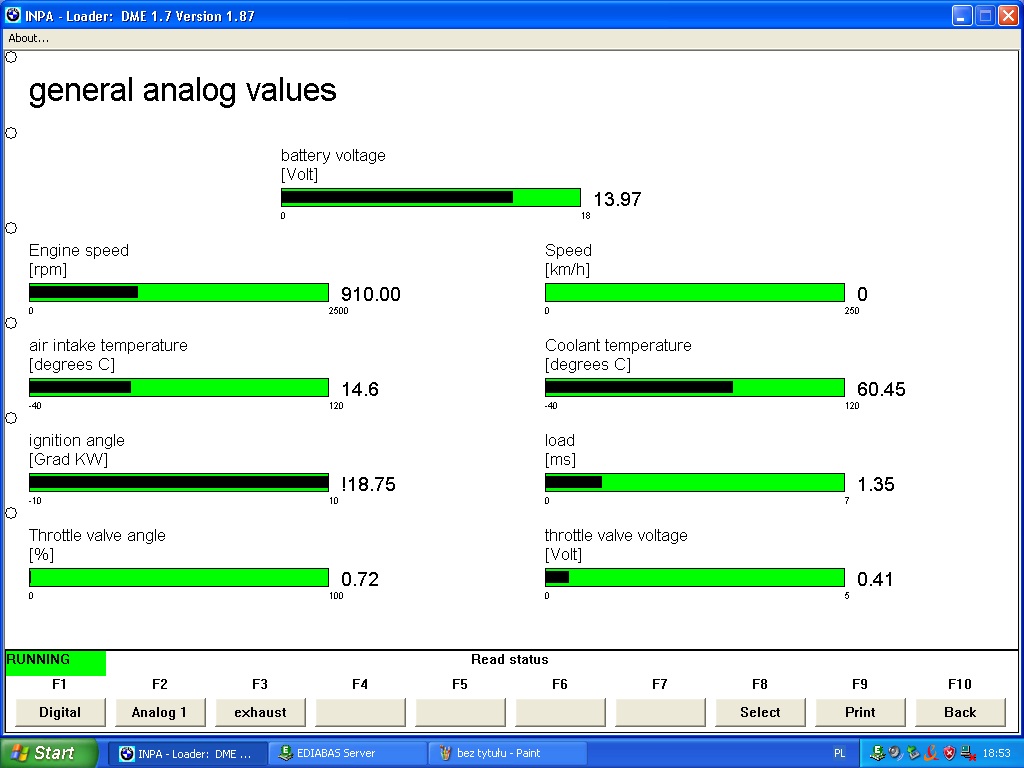Click the F8 key label
The image size is (1024, 768).
pyautogui.click(x=760, y=684)
